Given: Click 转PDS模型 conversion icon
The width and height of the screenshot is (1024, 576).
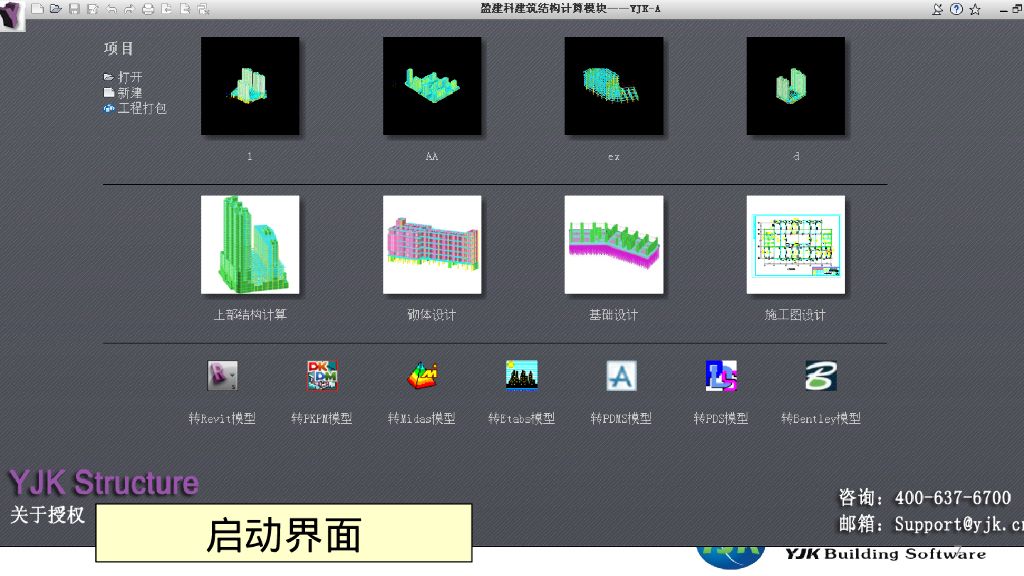Looking at the screenshot, I should [721, 378].
